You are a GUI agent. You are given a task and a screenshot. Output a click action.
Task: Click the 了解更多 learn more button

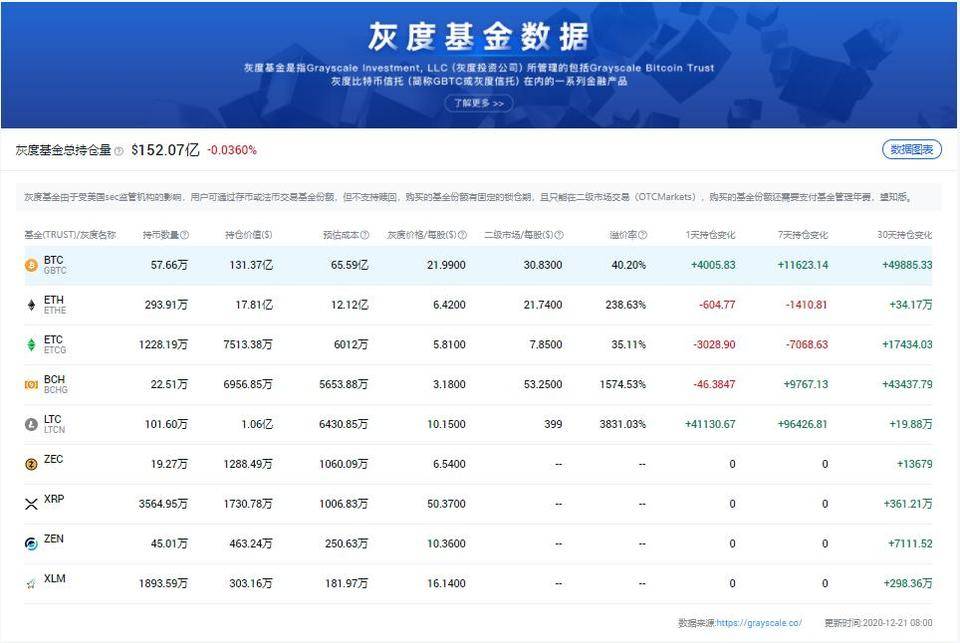tap(479, 103)
